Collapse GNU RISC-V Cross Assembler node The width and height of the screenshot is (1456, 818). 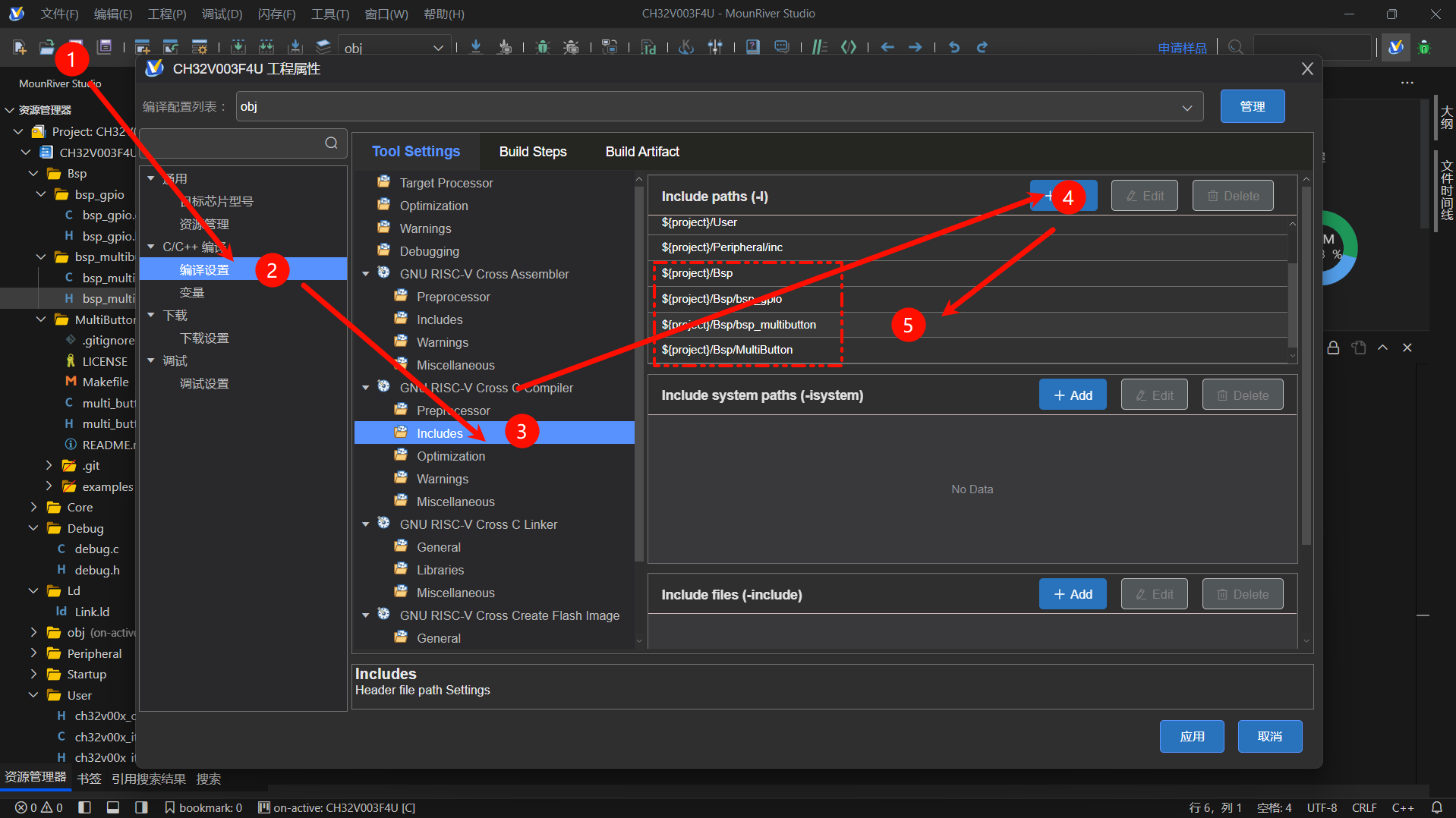click(366, 274)
